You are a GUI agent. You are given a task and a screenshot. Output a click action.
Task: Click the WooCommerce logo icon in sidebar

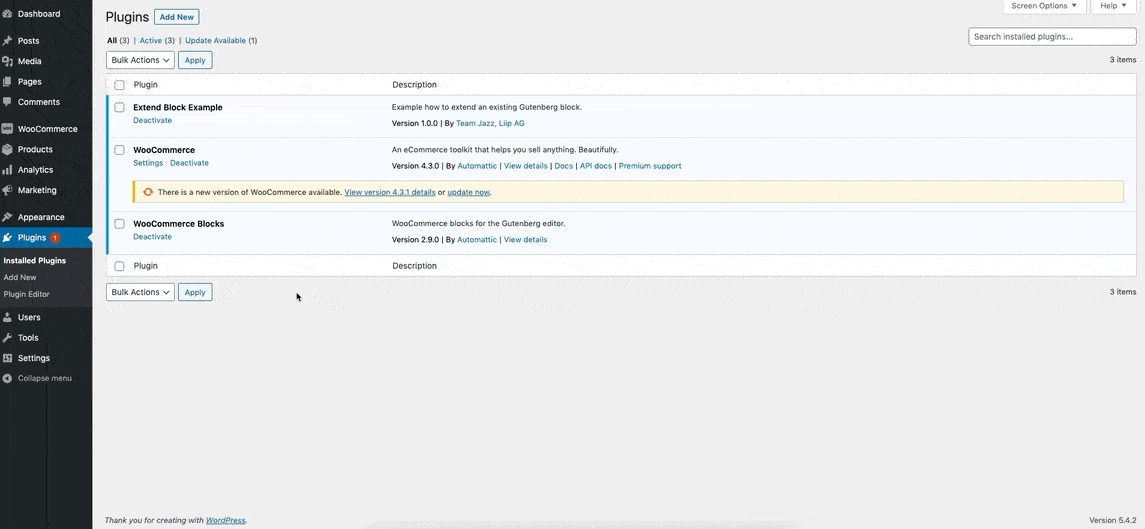(x=7, y=129)
